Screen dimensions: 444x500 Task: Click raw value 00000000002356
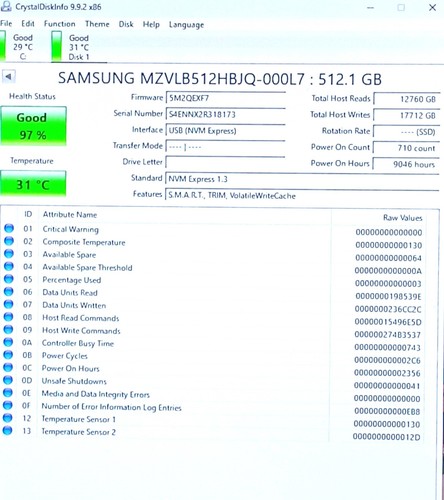coord(387,373)
